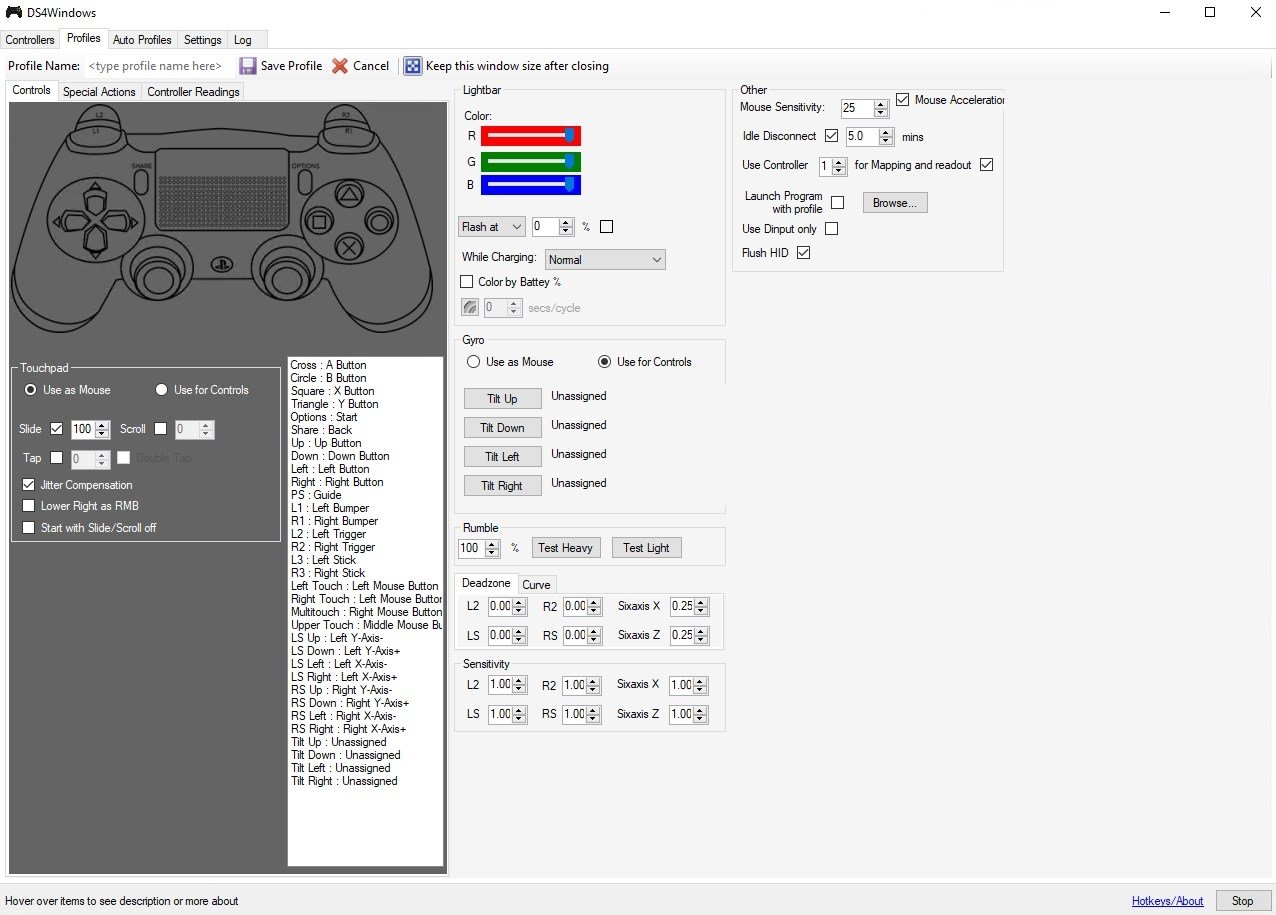1276x915 pixels.
Task: Switch to the Curve tab
Action: (536, 585)
